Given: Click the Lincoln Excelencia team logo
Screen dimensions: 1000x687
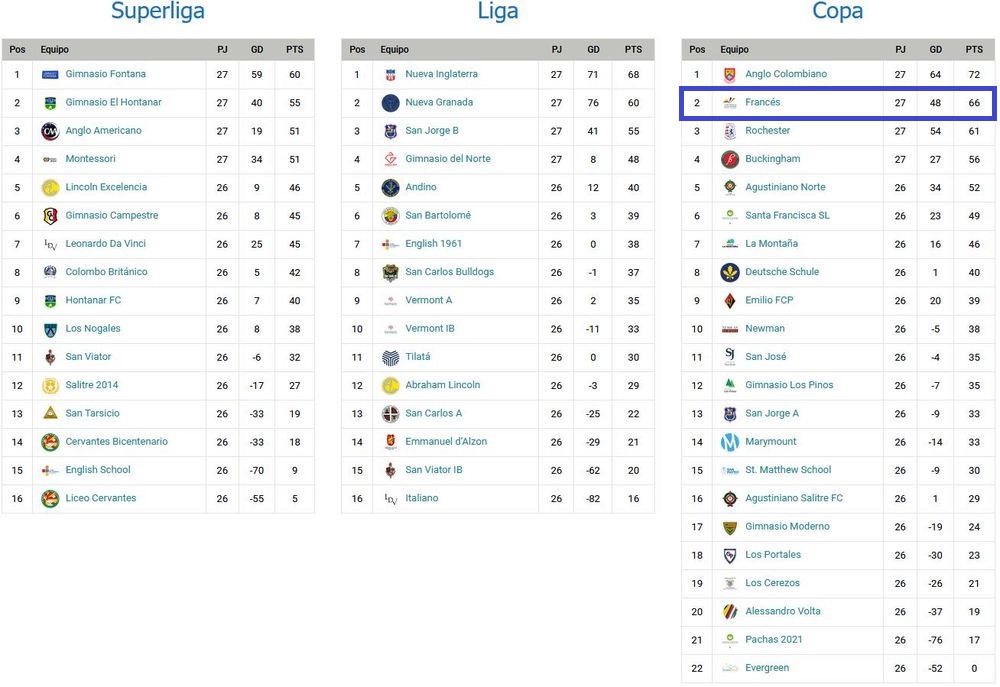Looking at the screenshot, I should pyautogui.click(x=50, y=187).
